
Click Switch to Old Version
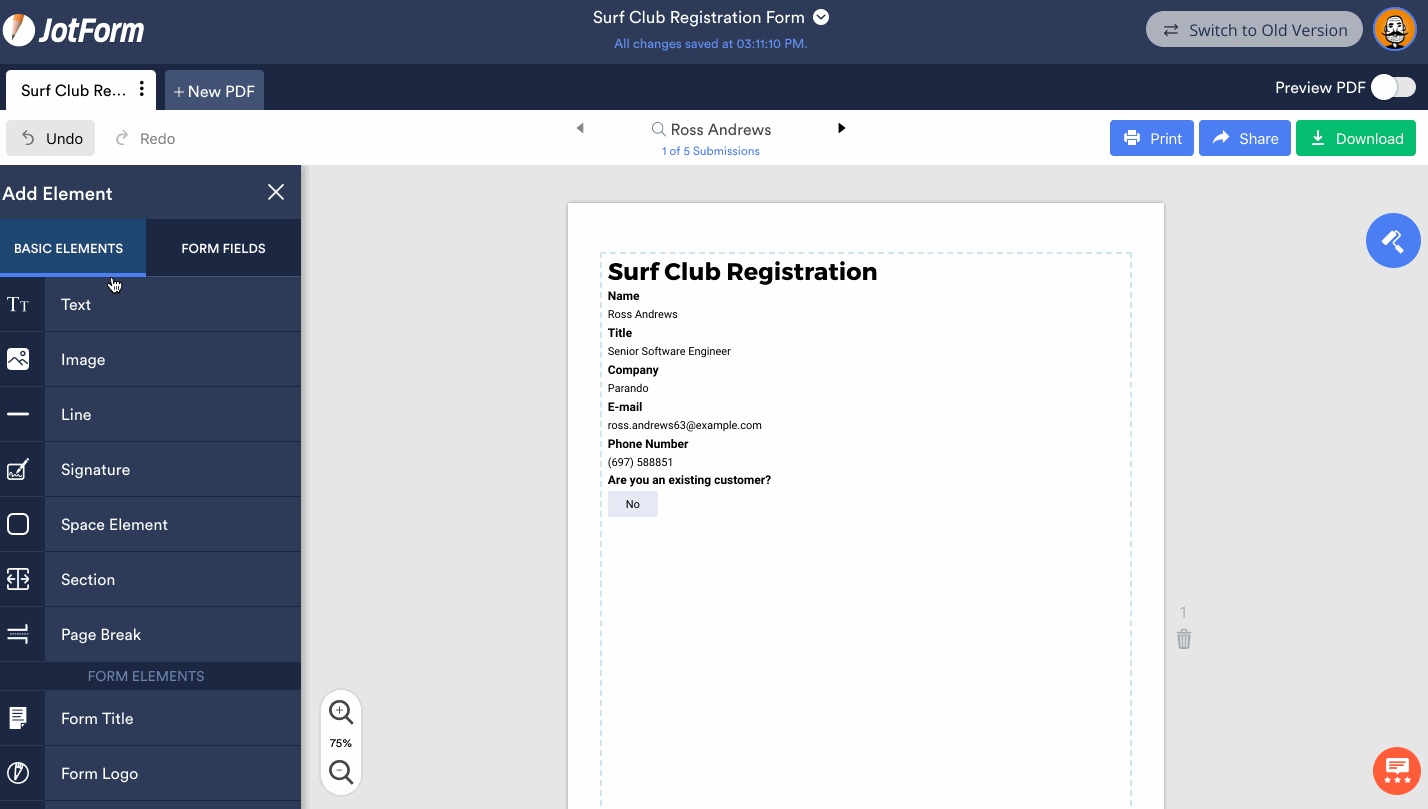tap(1253, 29)
